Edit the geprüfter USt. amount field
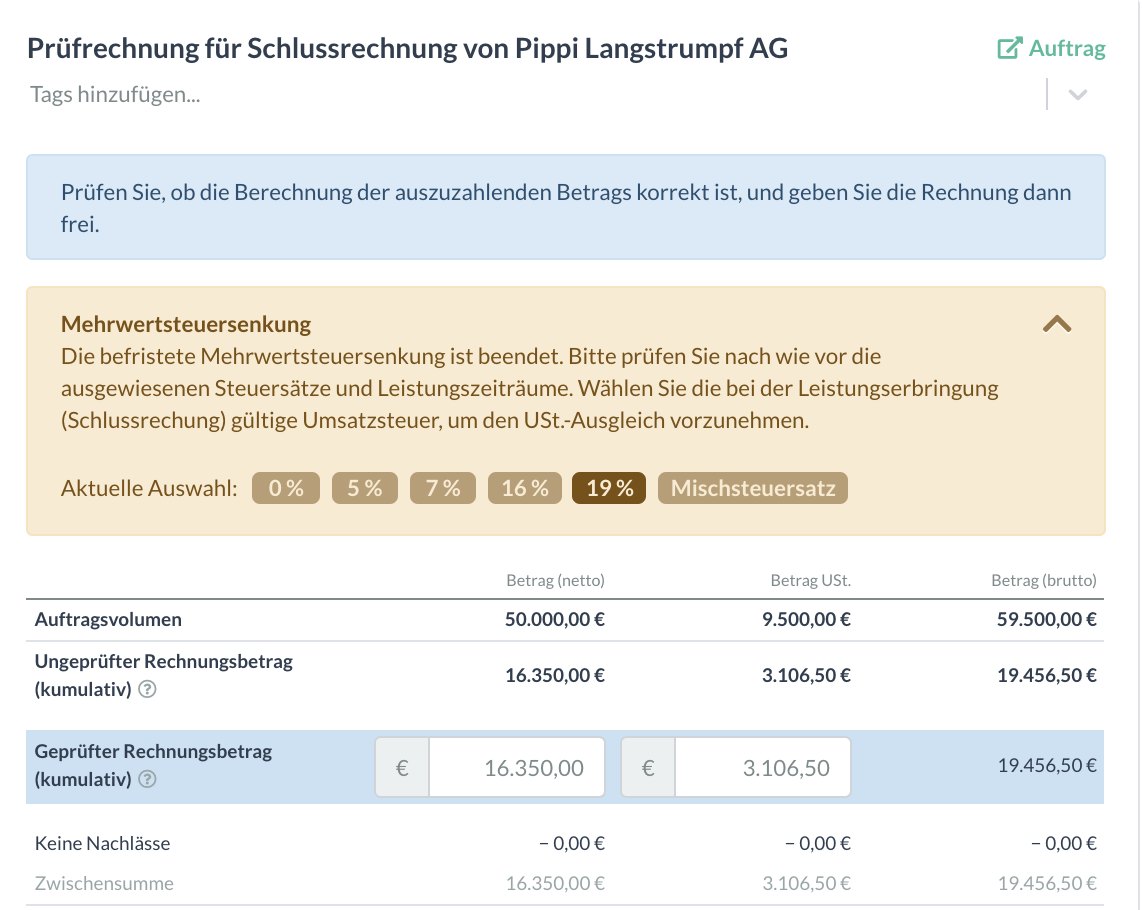 pyautogui.click(x=763, y=767)
